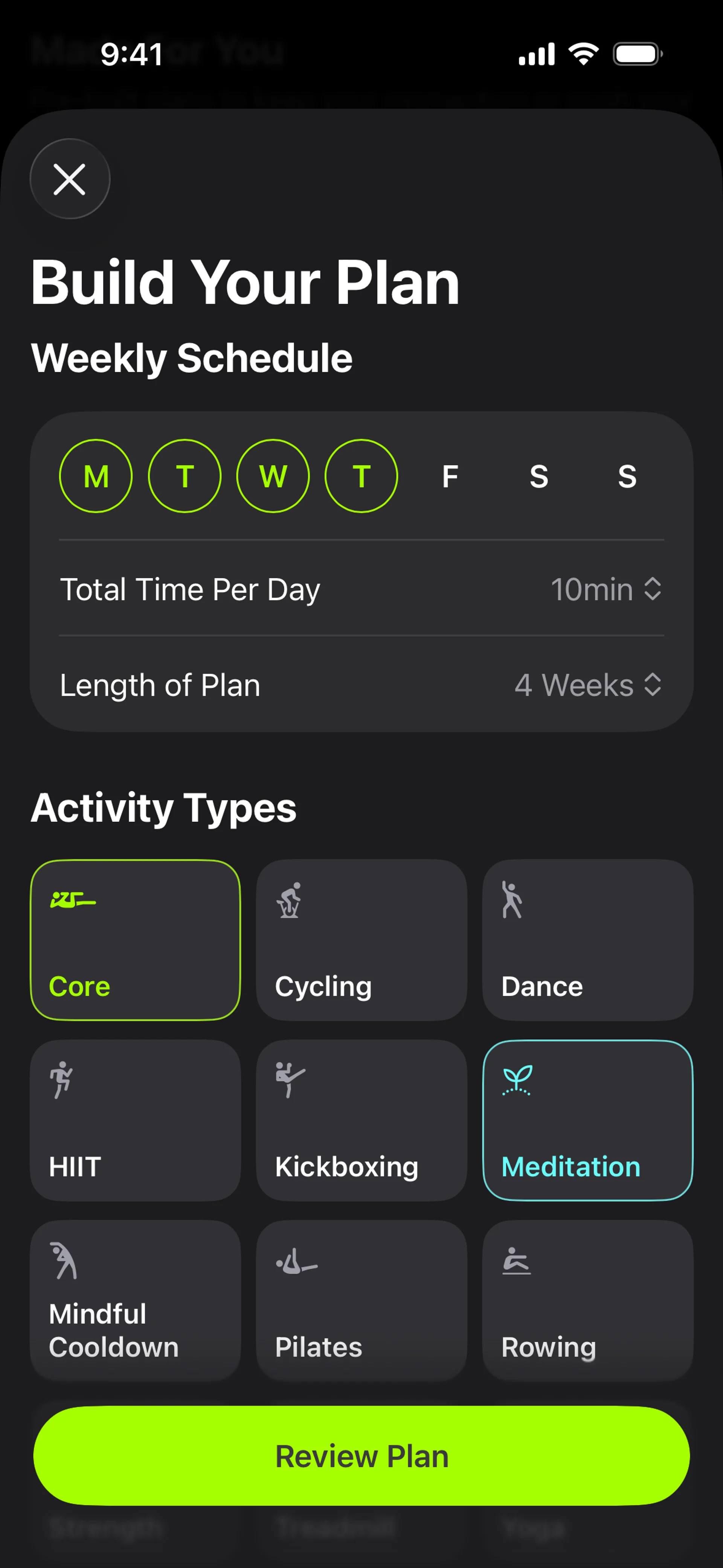
Task: Enable Saturday in the weekly schedule
Action: coord(538,476)
